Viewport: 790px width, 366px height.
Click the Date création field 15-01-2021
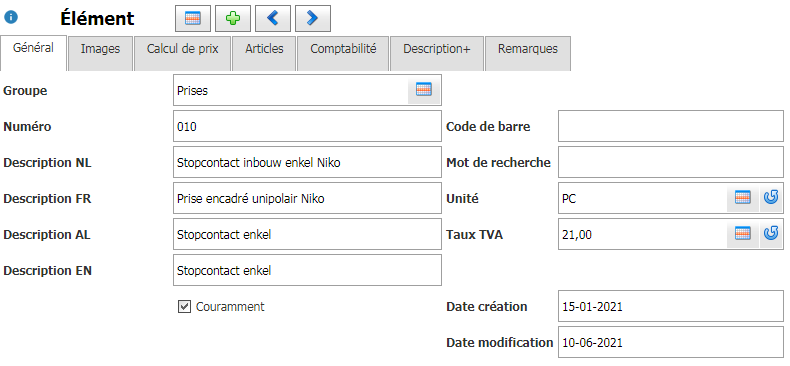[x=671, y=306]
